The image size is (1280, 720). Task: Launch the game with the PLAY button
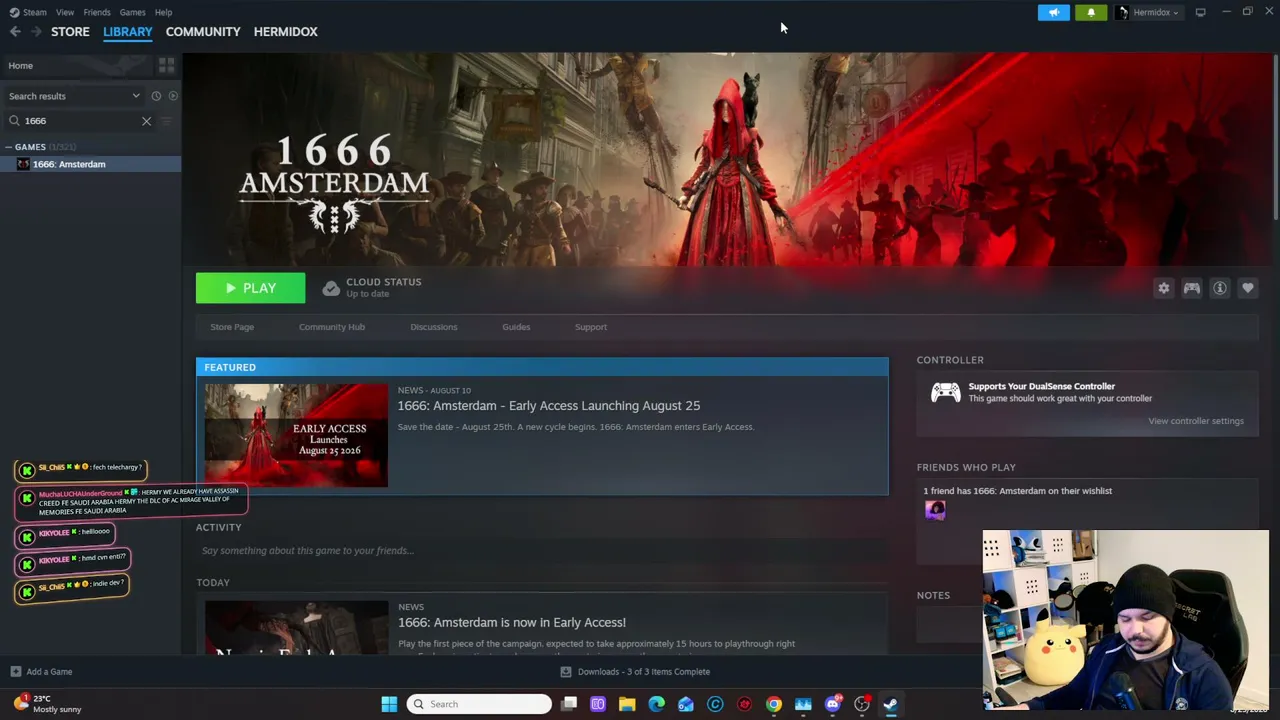pyautogui.click(x=251, y=288)
